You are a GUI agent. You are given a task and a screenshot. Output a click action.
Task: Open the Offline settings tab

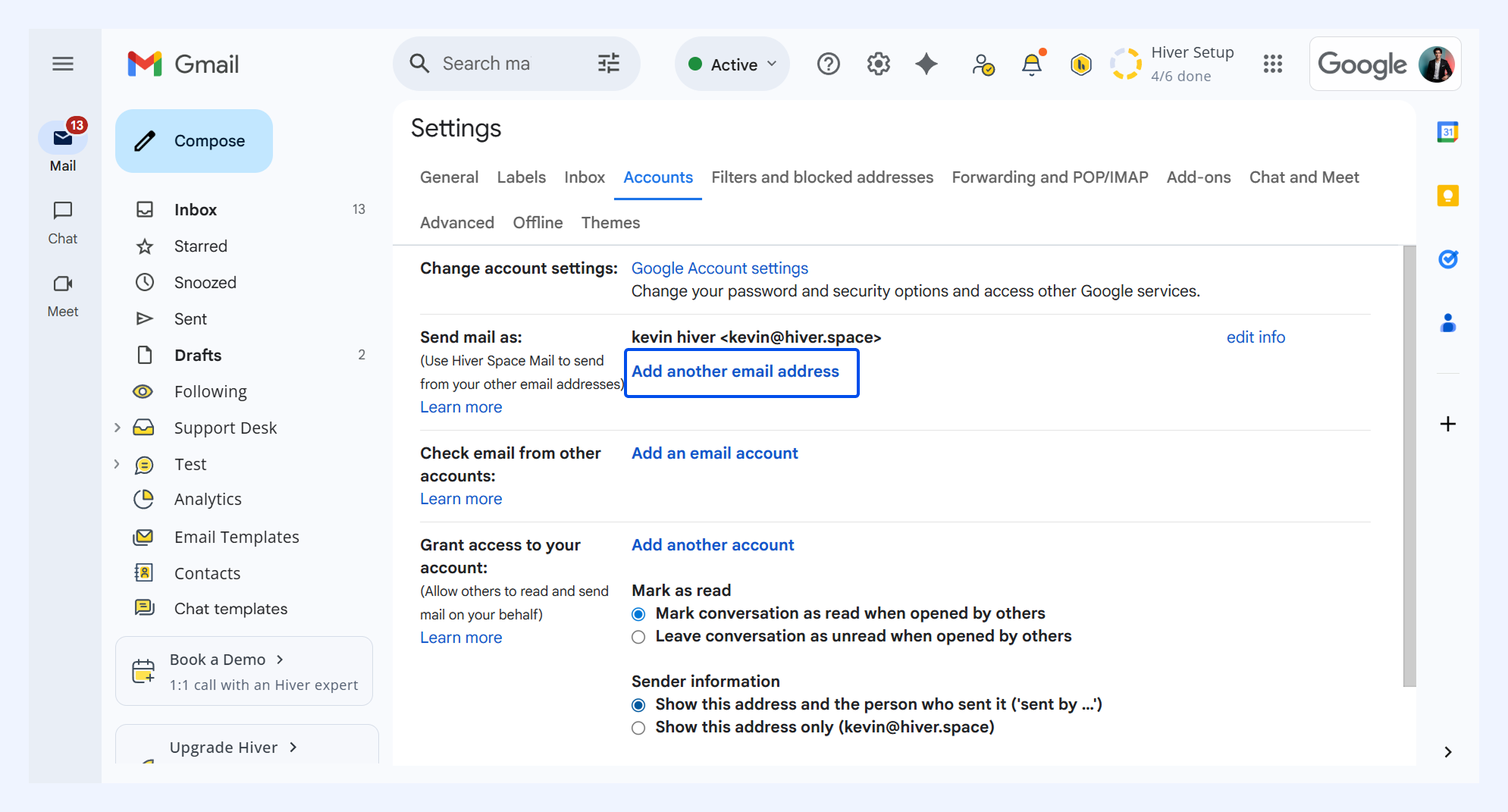pyautogui.click(x=538, y=223)
